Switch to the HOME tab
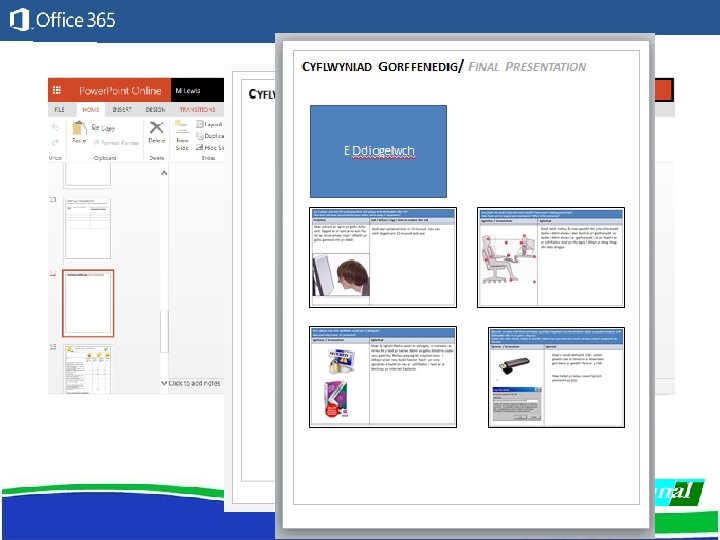The height and width of the screenshot is (540, 720). pos(90,109)
